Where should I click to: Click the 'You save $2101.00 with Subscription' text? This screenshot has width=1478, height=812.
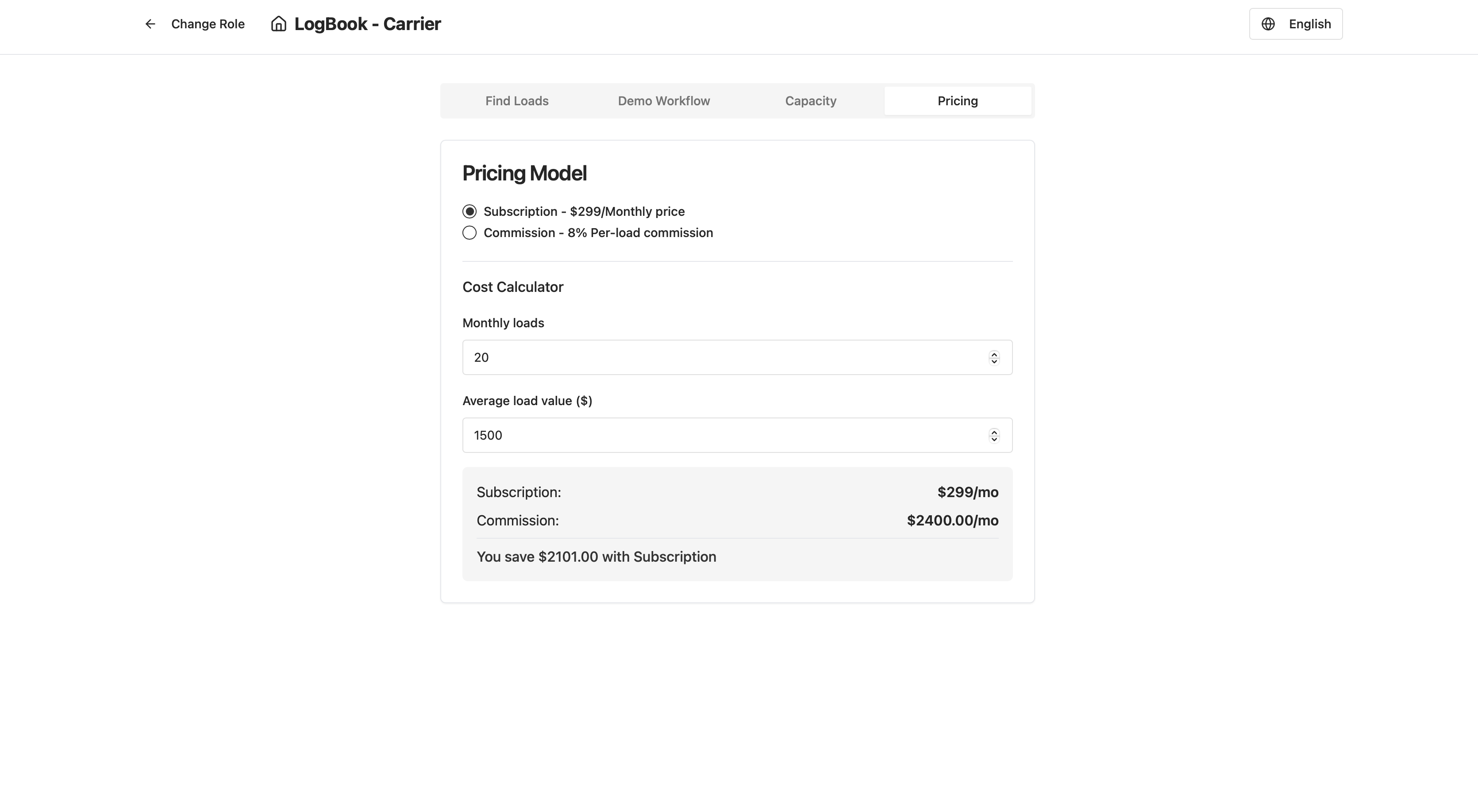(x=596, y=557)
